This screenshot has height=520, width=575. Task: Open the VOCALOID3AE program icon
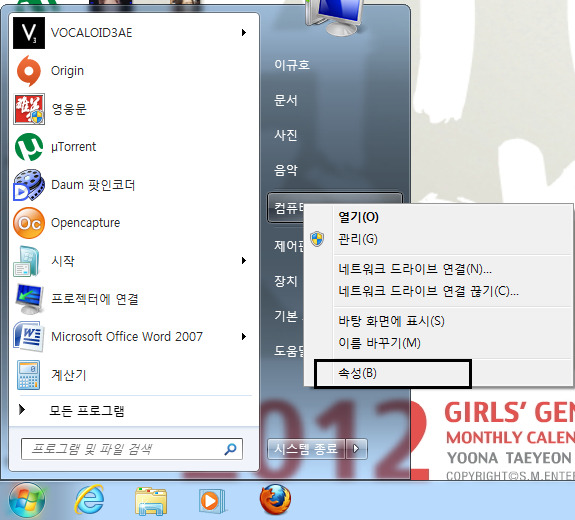[x=29, y=33]
